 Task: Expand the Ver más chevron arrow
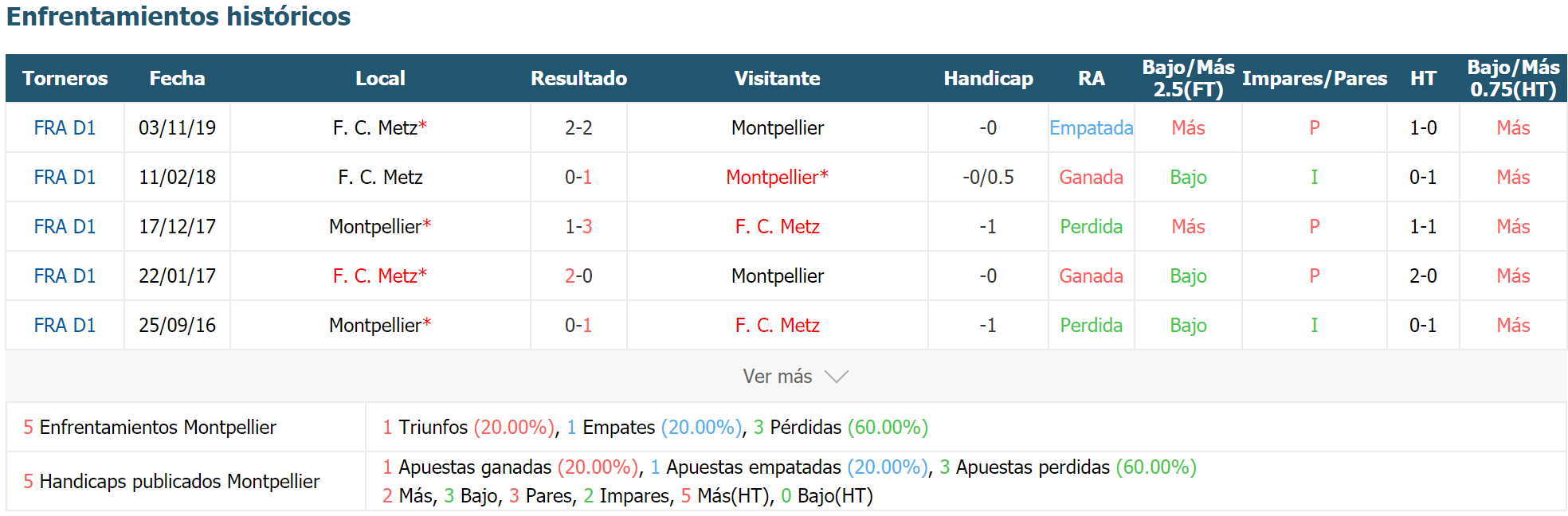pos(836,377)
